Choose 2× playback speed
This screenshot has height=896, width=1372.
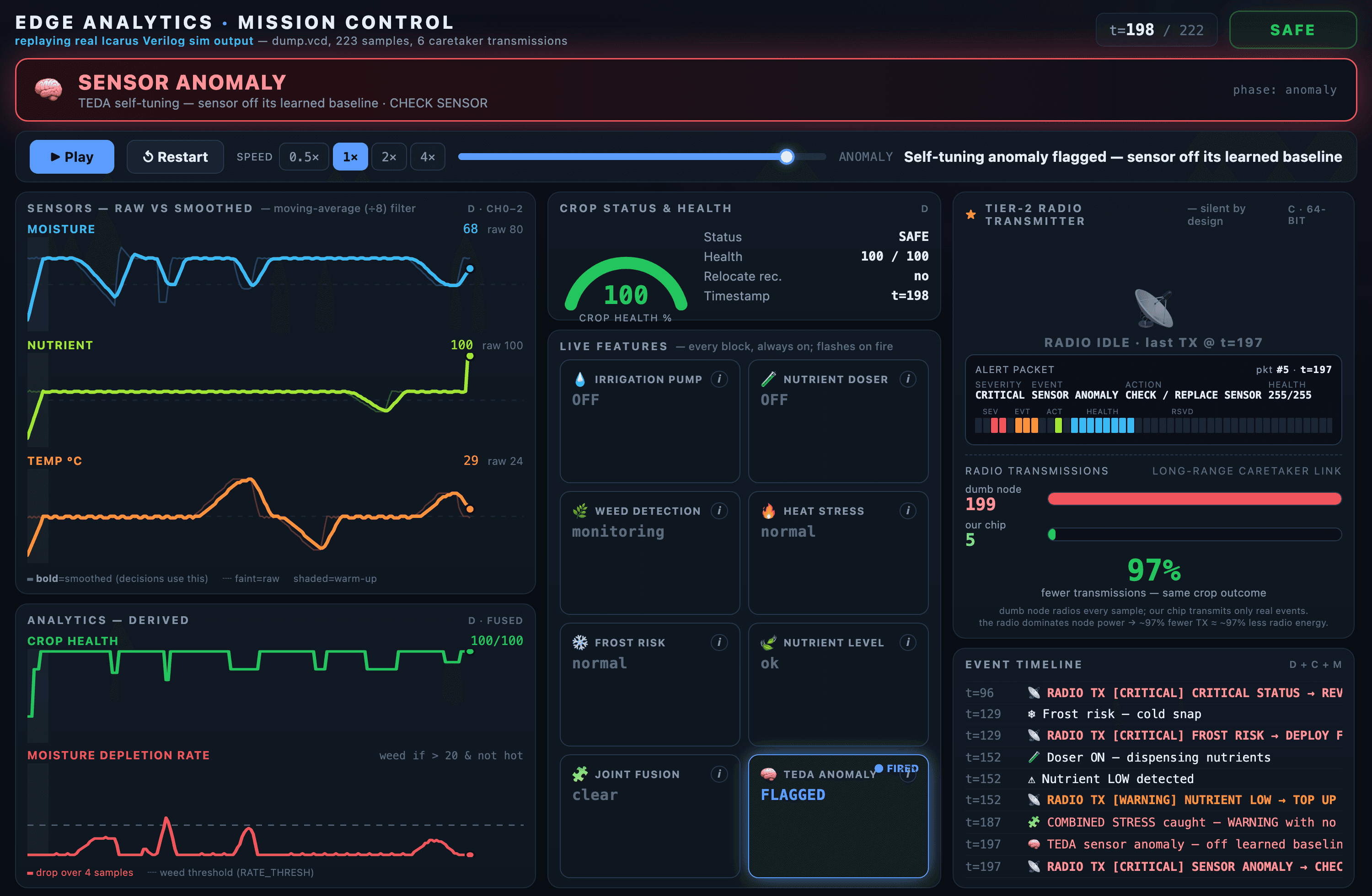389,157
